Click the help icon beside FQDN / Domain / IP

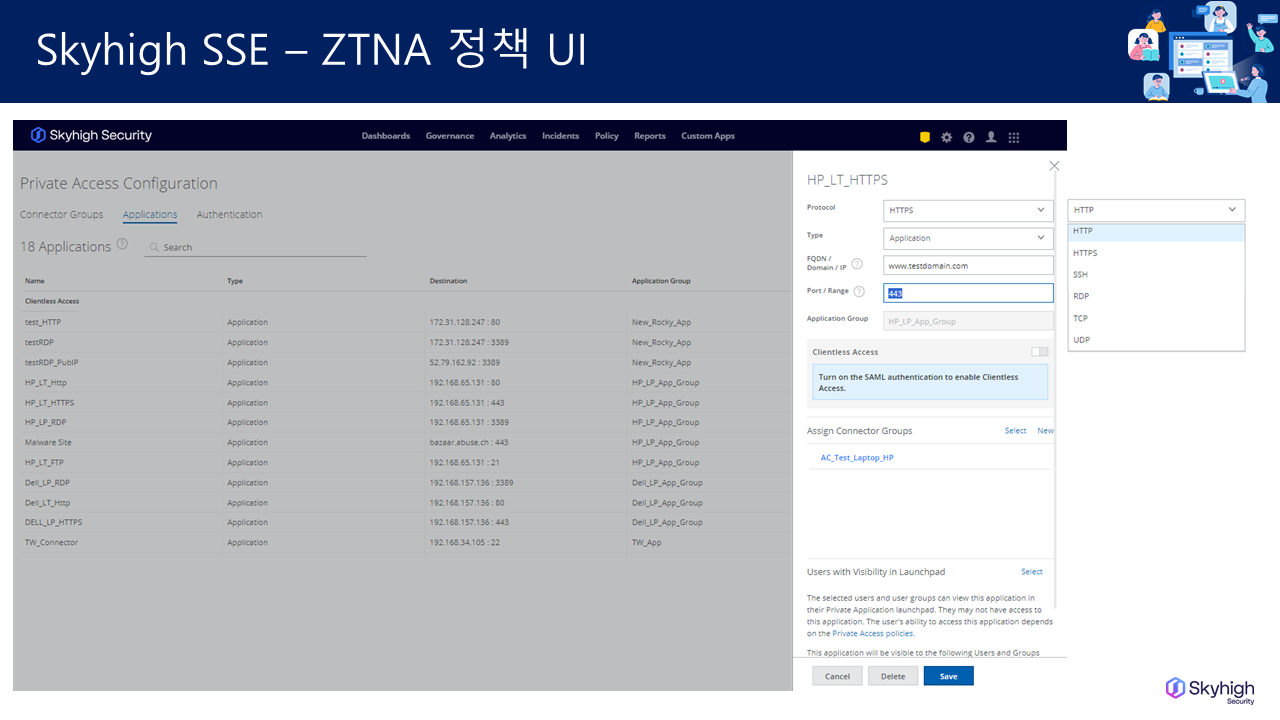tap(857, 264)
